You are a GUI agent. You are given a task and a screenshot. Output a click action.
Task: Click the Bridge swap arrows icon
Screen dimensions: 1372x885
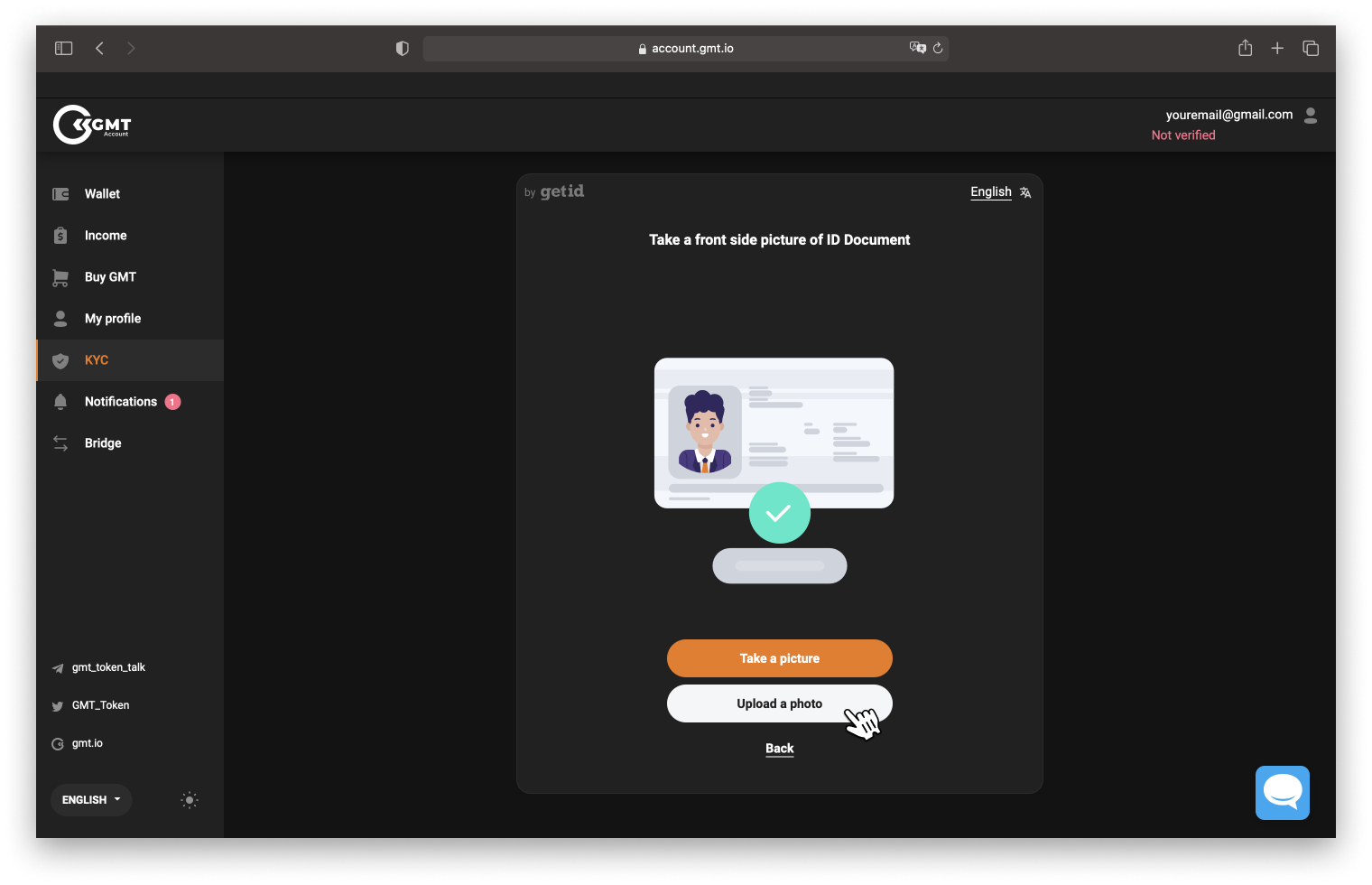pos(60,443)
